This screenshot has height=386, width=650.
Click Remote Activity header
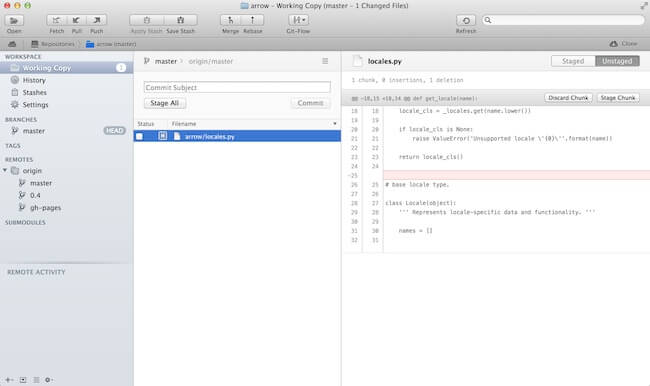(x=36, y=272)
